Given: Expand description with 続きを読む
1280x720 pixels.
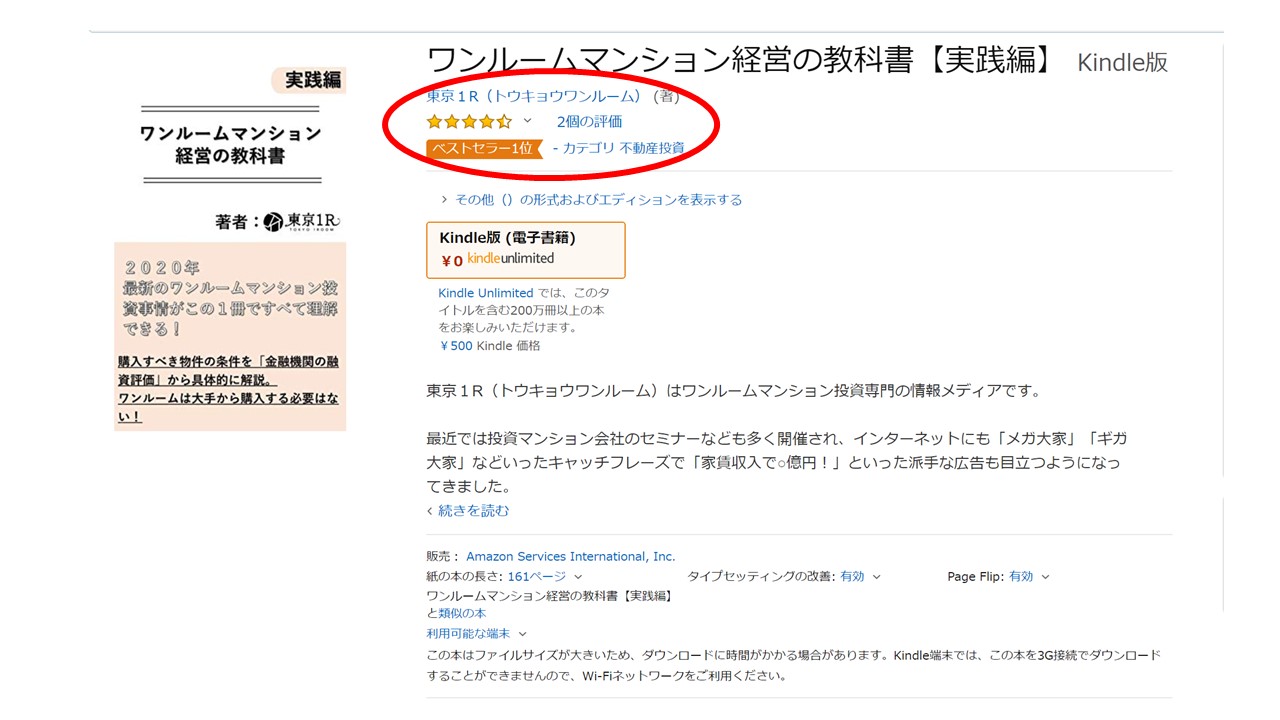Looking at the screenshot, I should (x=468, y=511).
